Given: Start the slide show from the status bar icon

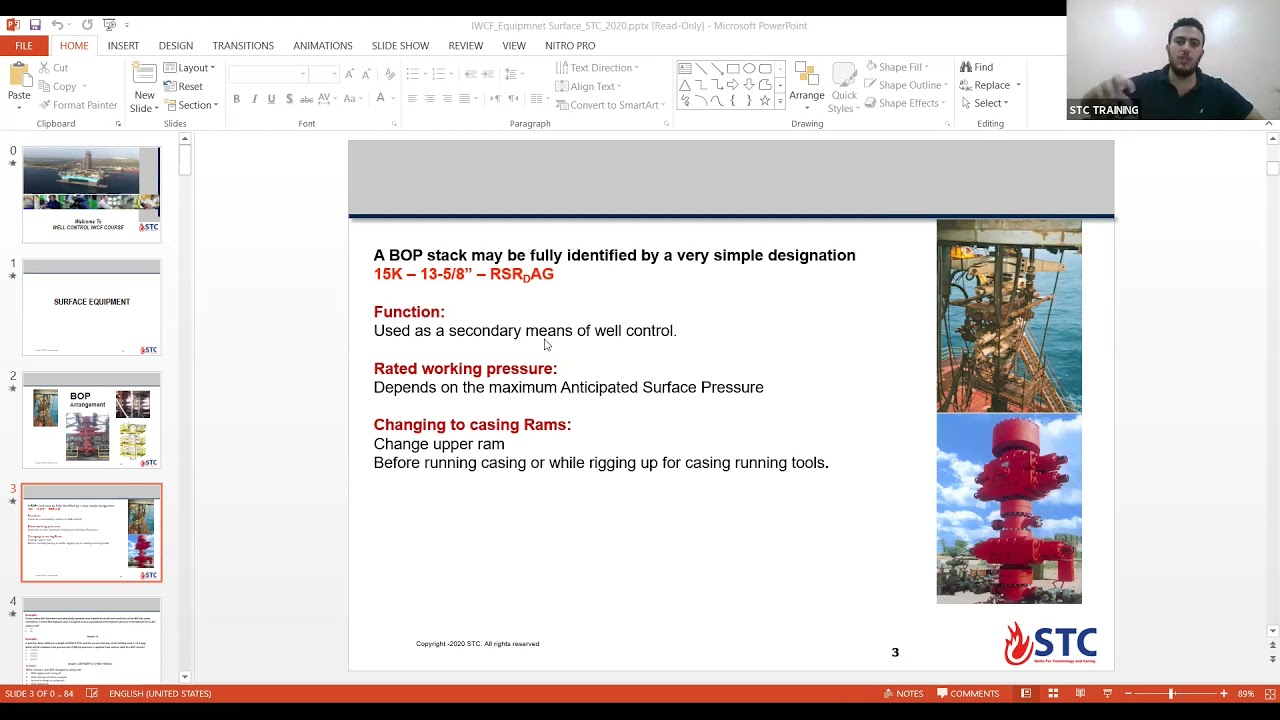Looking at the screenshot, I should (x=1107, y=693).
